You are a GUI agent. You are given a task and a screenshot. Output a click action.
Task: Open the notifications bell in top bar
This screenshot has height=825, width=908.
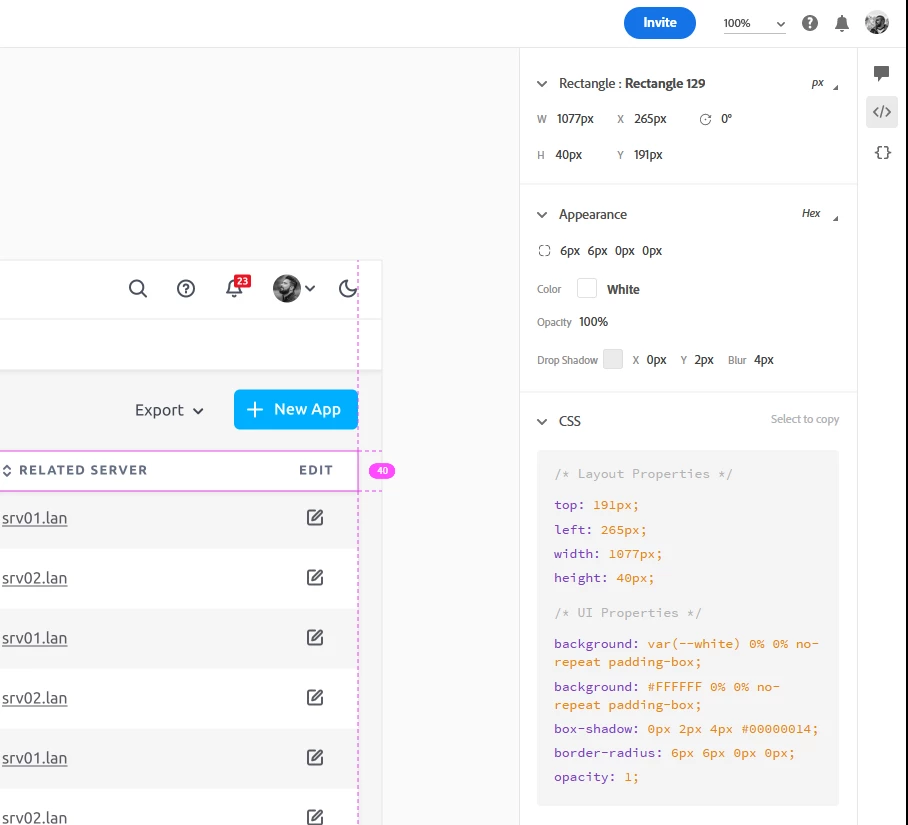841,23
